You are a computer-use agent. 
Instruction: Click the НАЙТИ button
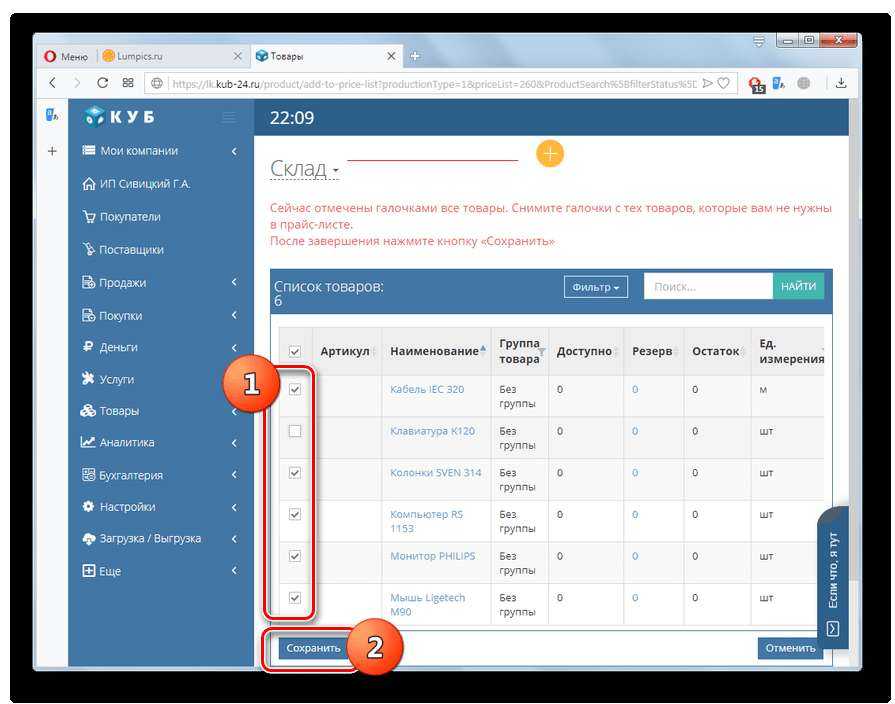click(798, 286)
